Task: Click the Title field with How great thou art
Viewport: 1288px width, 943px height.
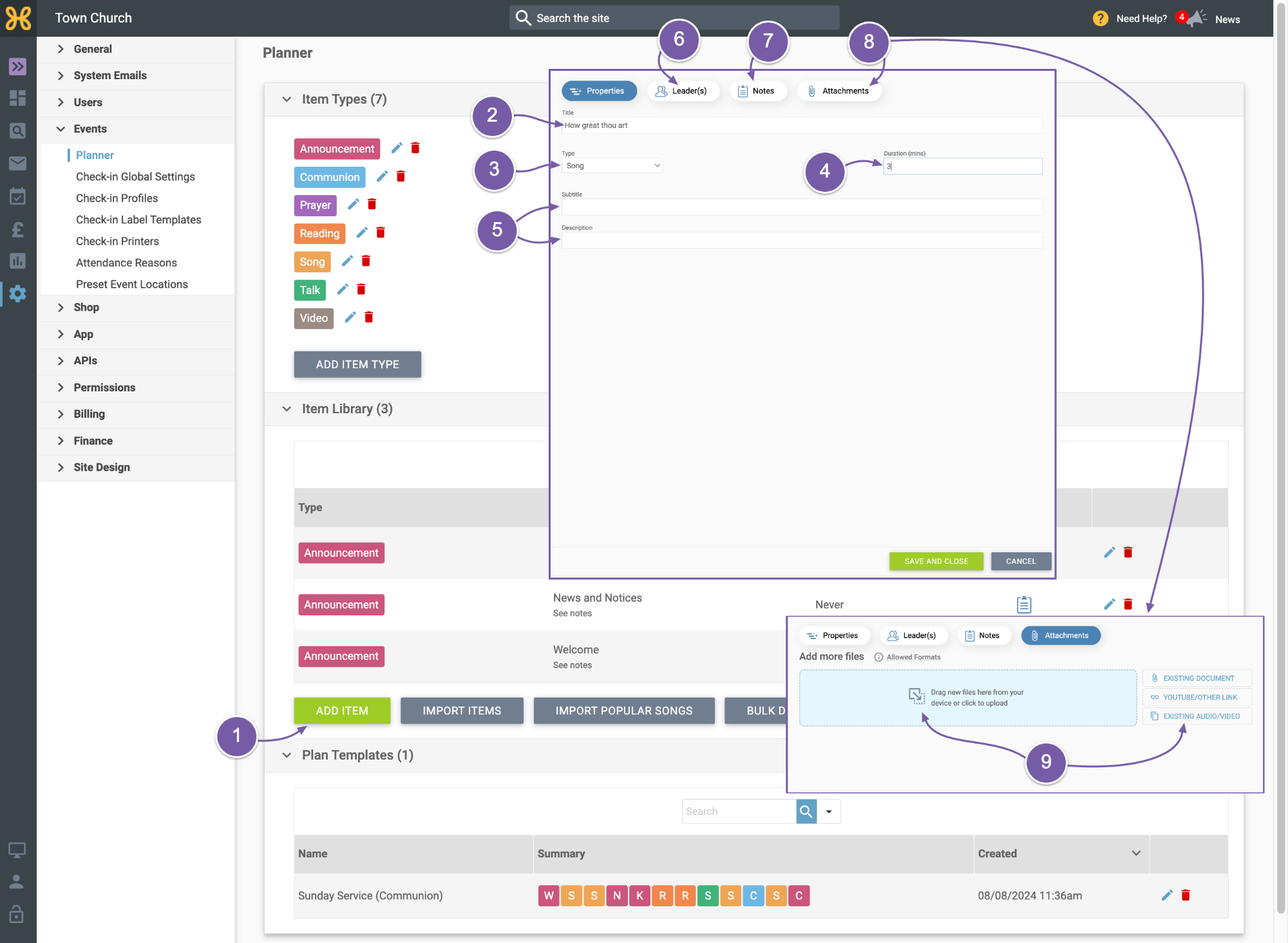Action: pyautogui.click(x=802, y=126)
